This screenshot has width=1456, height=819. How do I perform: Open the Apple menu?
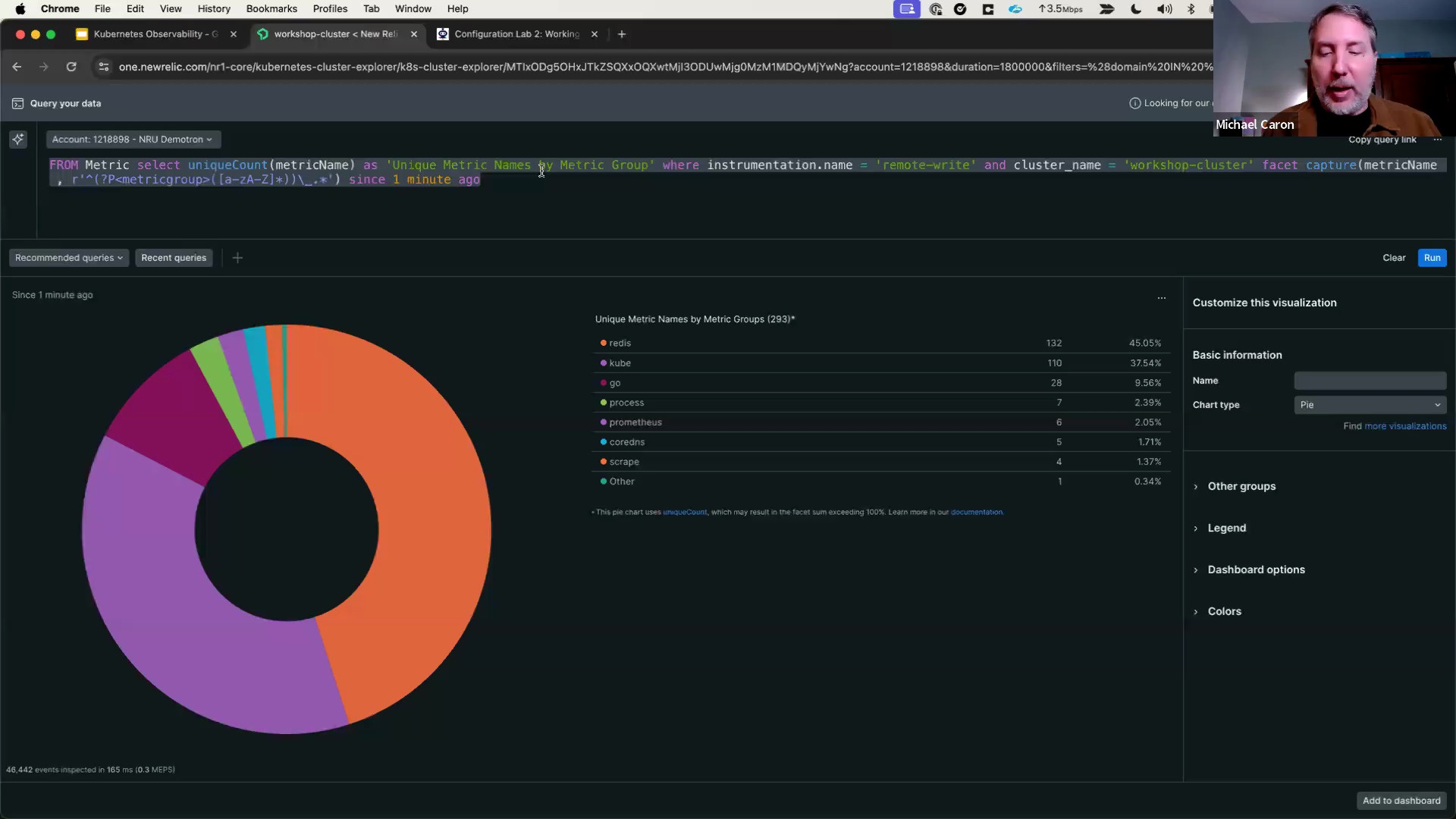[20, 9]
